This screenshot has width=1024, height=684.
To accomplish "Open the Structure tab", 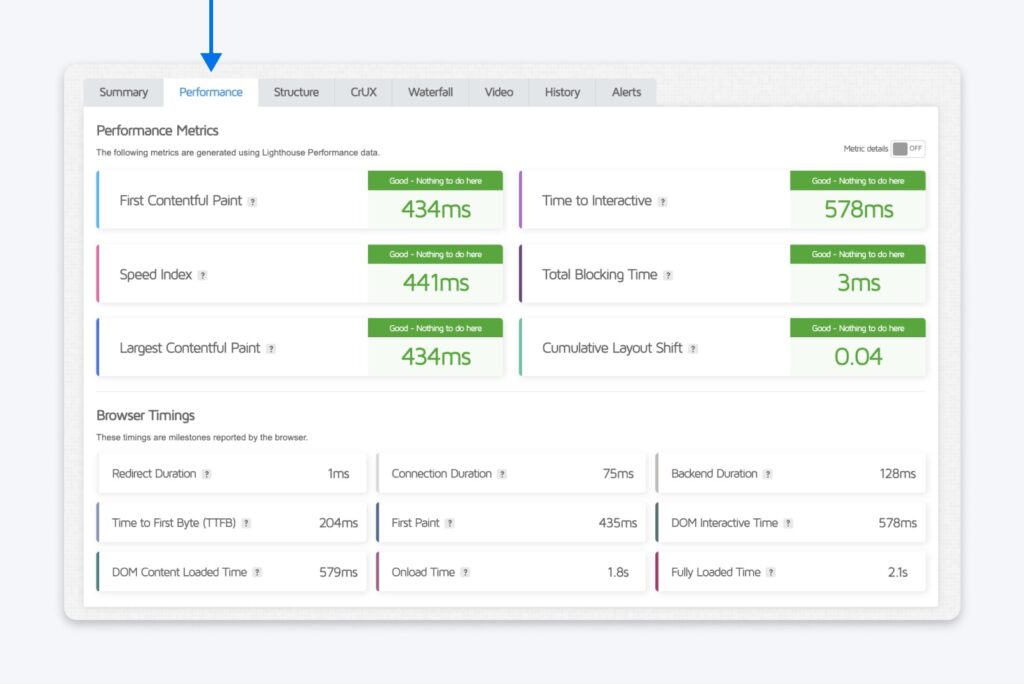I will pos(296,92).
